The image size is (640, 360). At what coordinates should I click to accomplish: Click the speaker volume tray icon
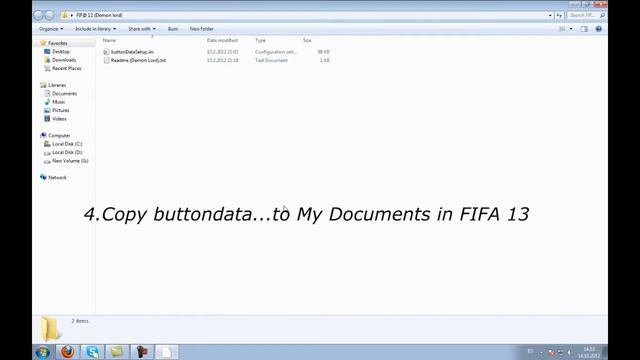tap(569, 352)
